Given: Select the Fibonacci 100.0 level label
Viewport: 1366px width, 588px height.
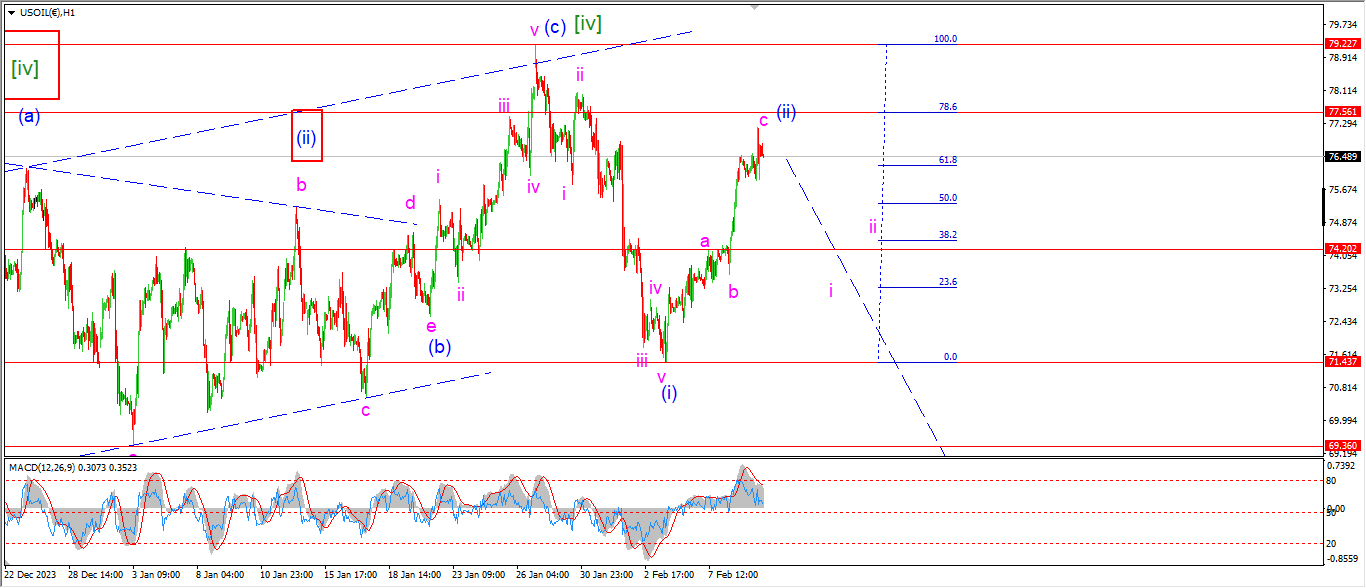Looking at the screenshot, I should tap(945, 39).
